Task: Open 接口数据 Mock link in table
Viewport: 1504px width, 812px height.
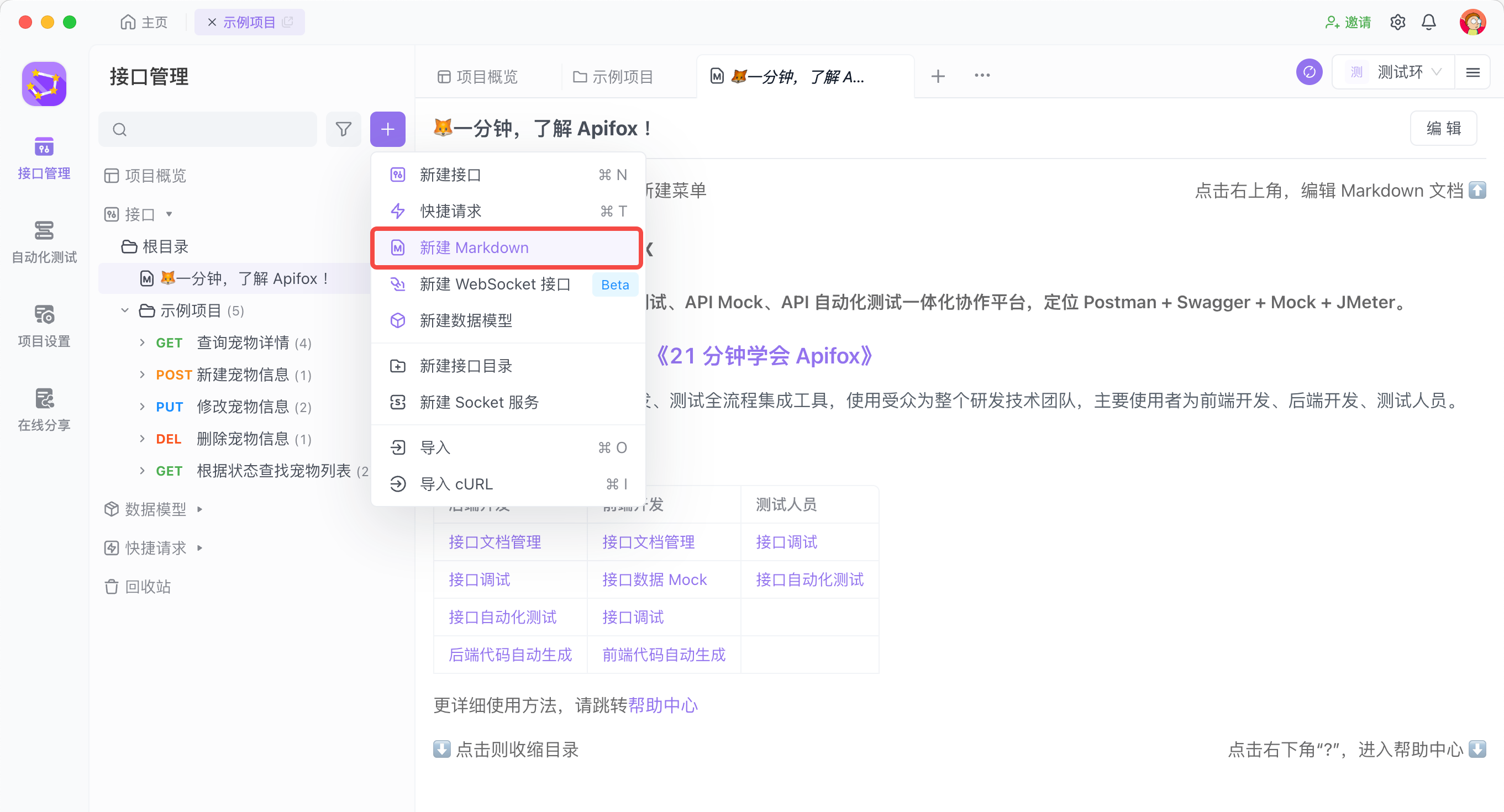Action: (654, 579)
